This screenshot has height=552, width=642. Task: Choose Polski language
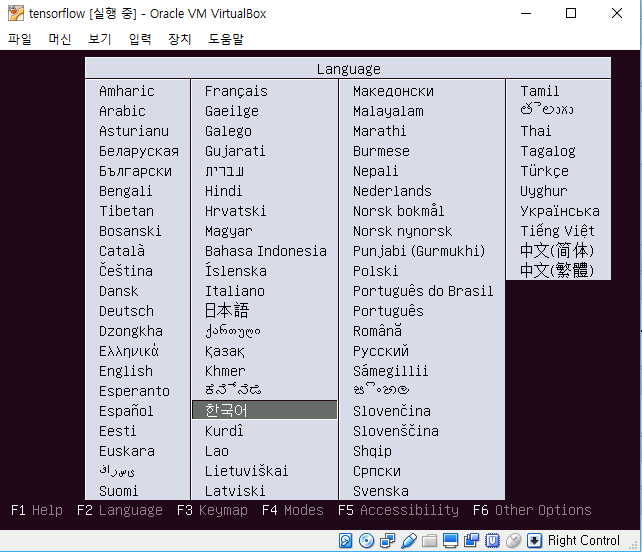click(x=375, y=271)
